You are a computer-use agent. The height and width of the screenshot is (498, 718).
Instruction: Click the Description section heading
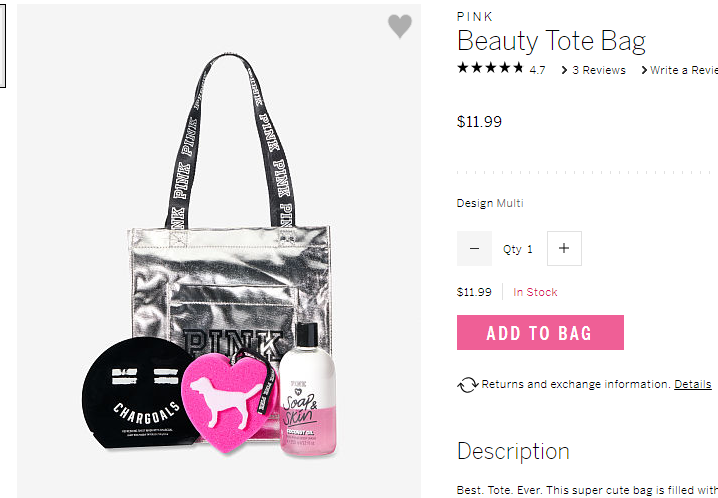(513, 451)
